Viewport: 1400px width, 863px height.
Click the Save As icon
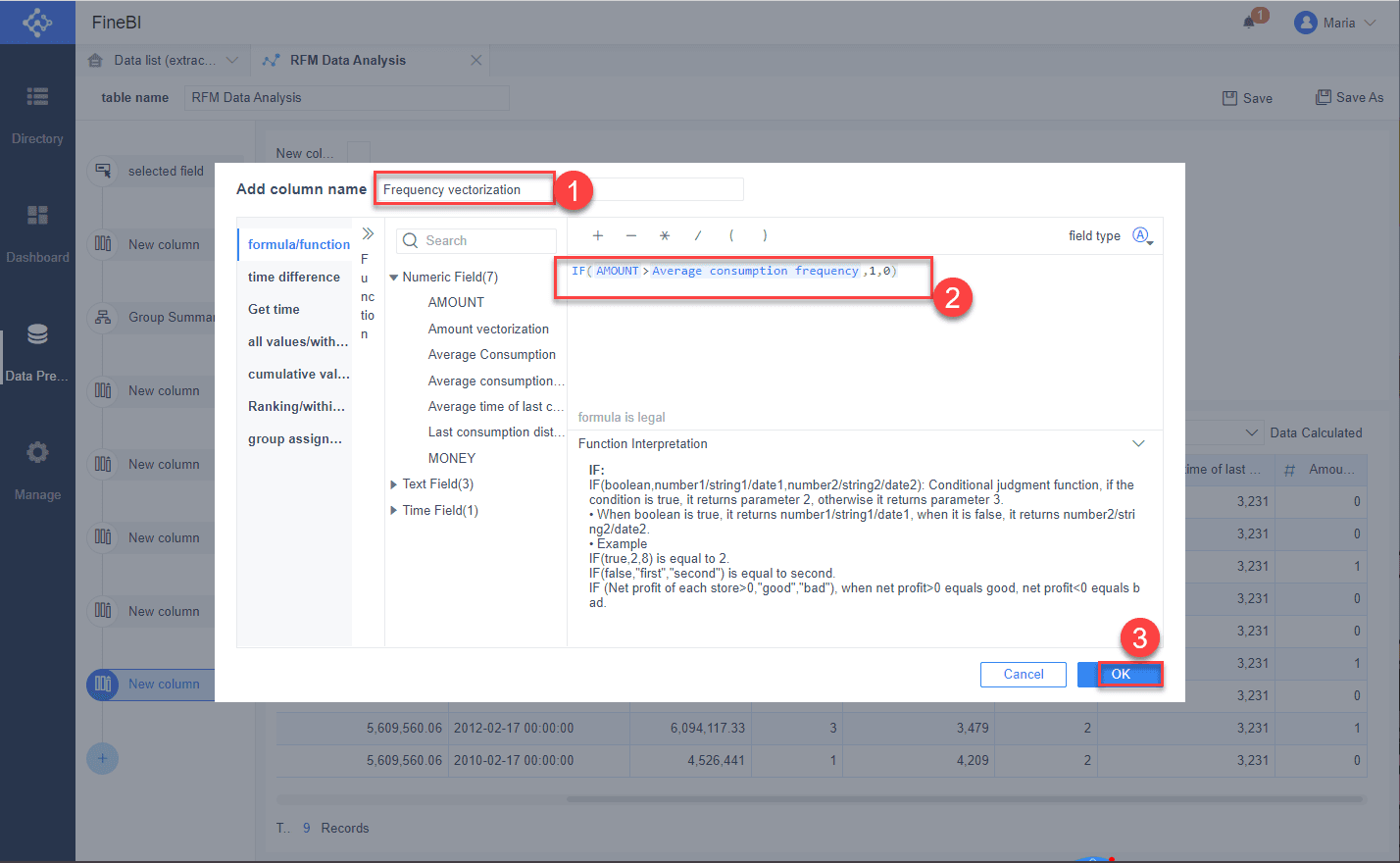(1324, 97)
